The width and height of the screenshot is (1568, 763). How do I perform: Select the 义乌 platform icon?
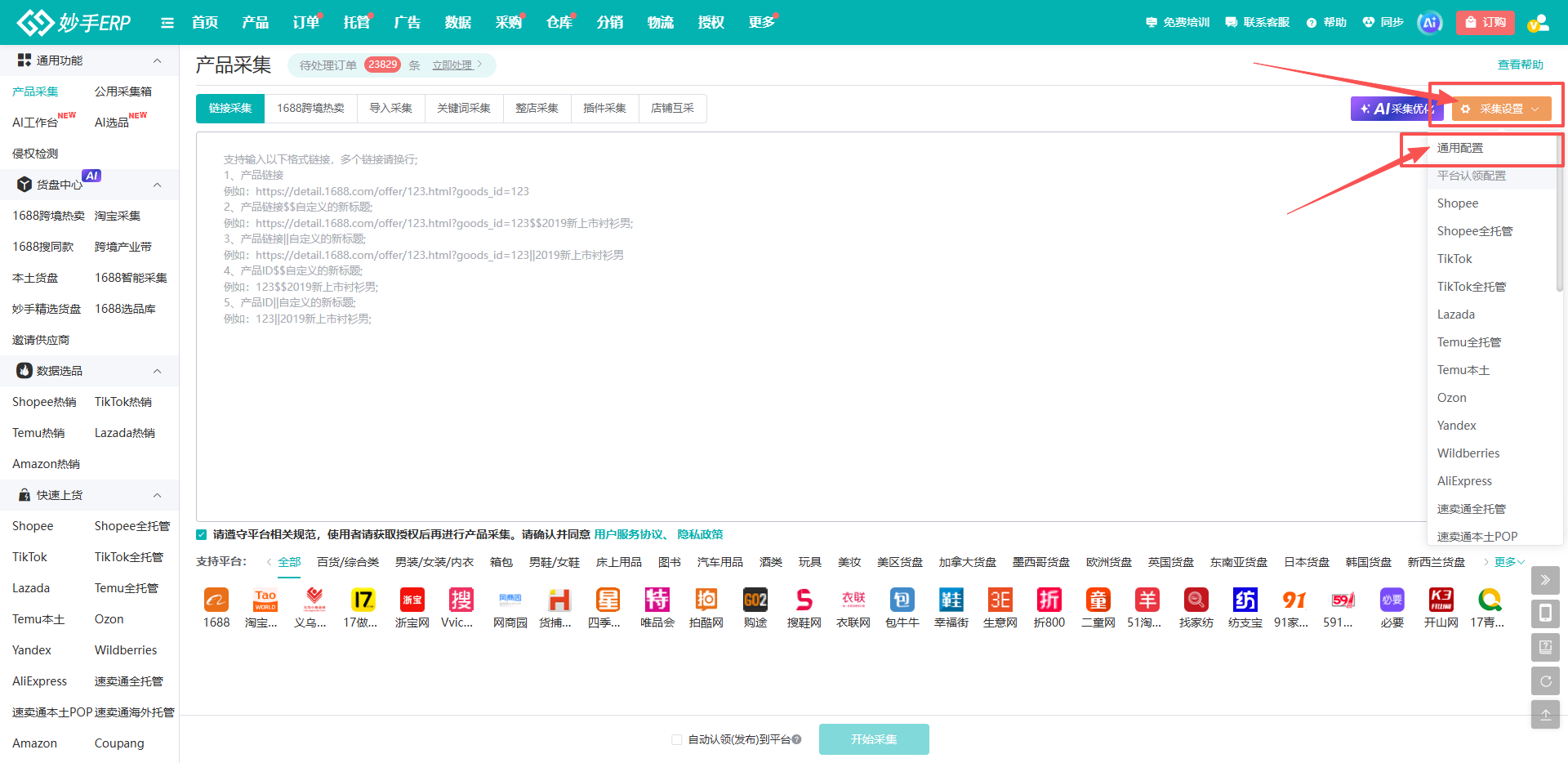[x=314, y=600]
